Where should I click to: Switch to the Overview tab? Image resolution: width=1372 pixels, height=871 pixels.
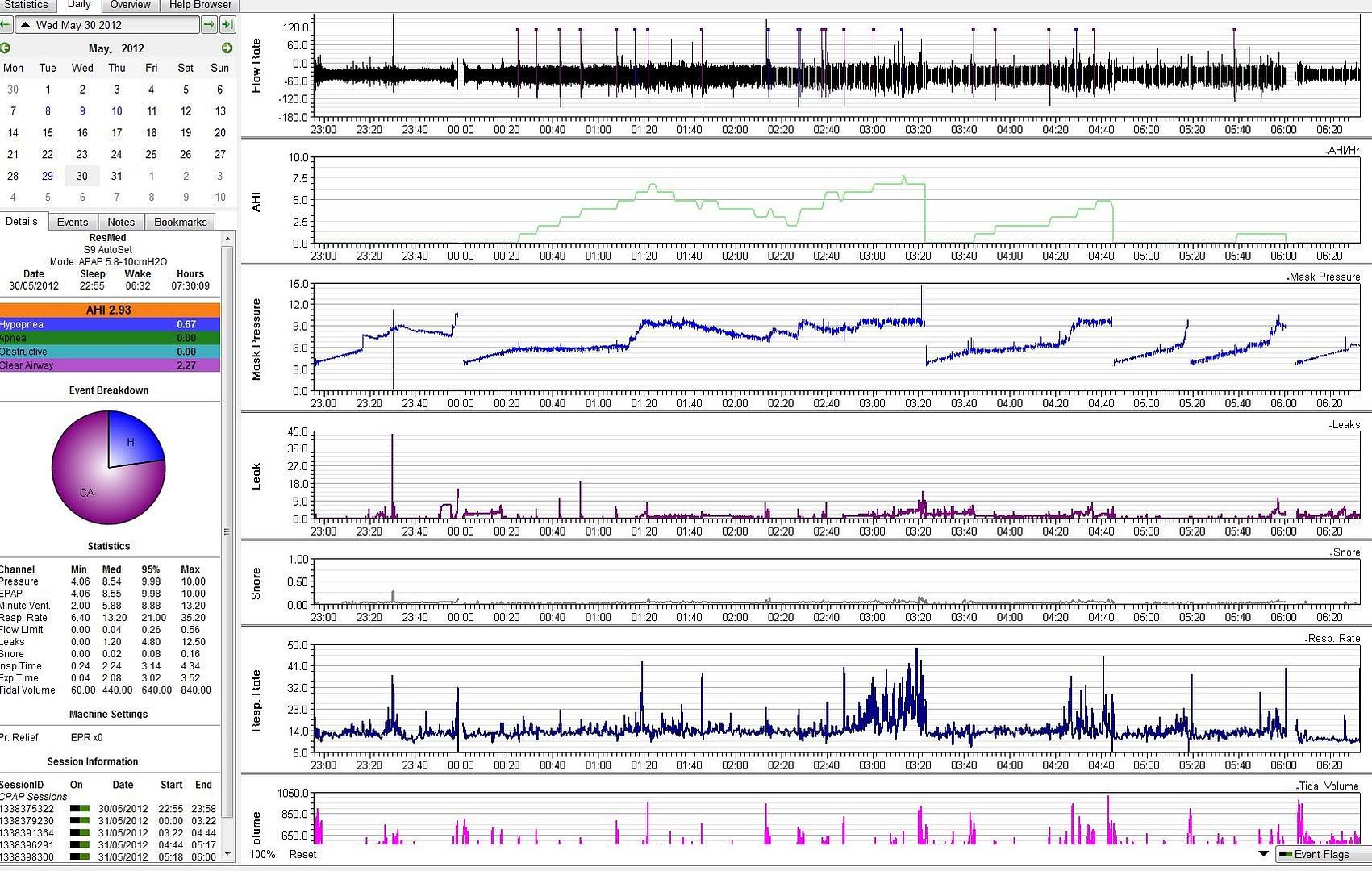coord(130,5)
